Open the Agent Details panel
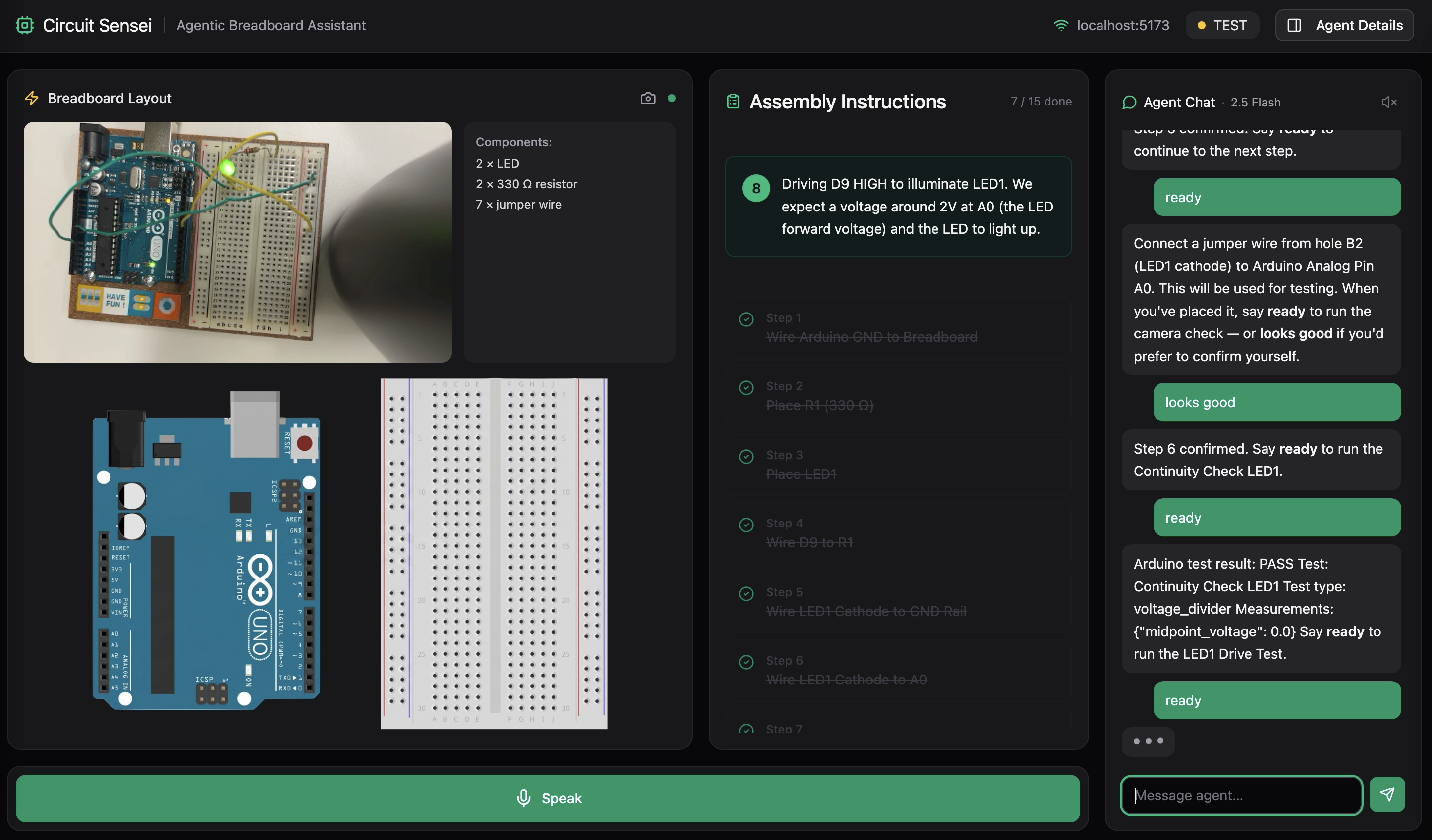The image size is (1432, 840). point(1344,26)
